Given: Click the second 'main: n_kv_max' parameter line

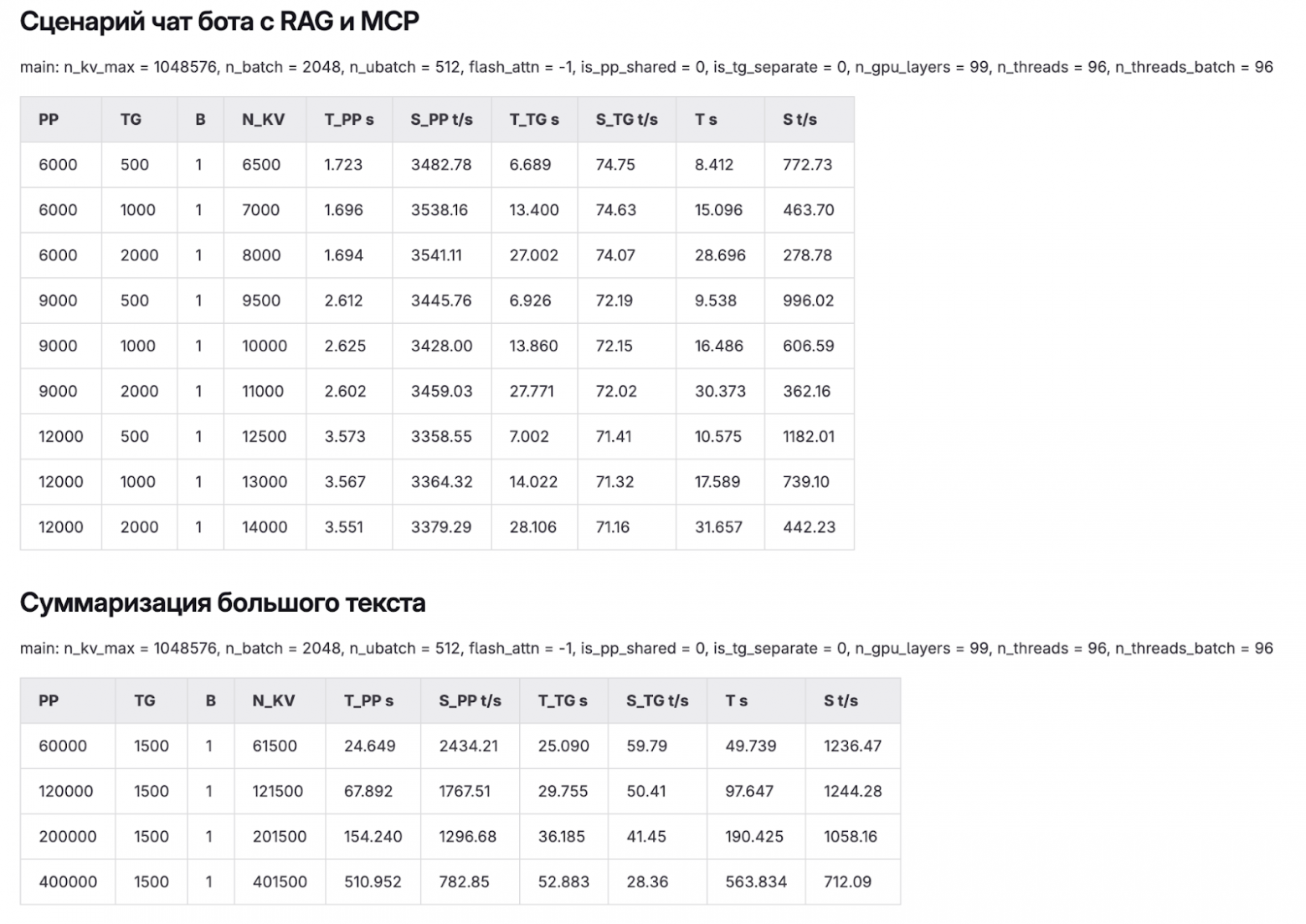Looking at the screenshot, I should (646, 649).
